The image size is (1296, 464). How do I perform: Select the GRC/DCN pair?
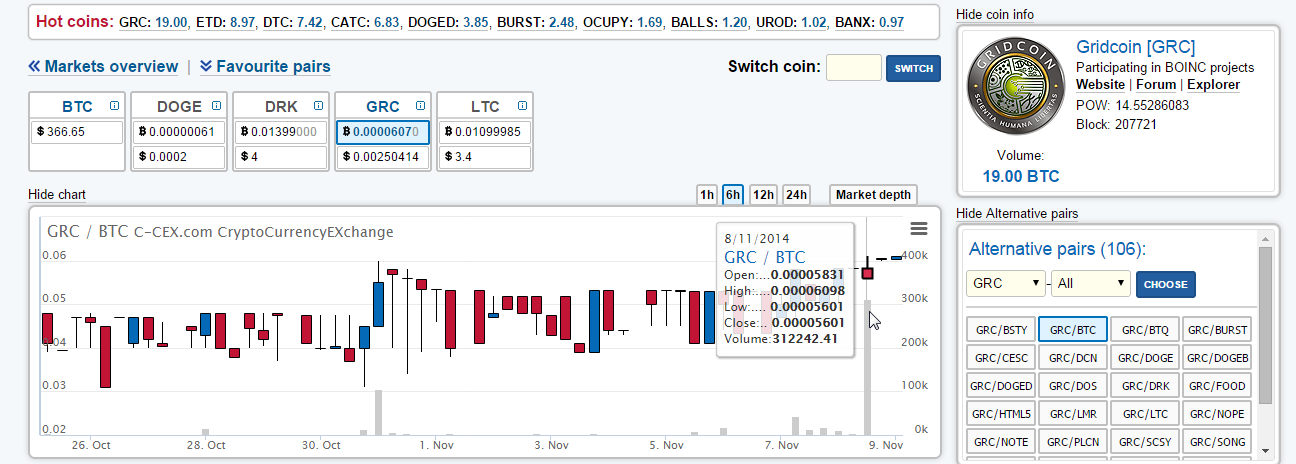click(1073, 357)
